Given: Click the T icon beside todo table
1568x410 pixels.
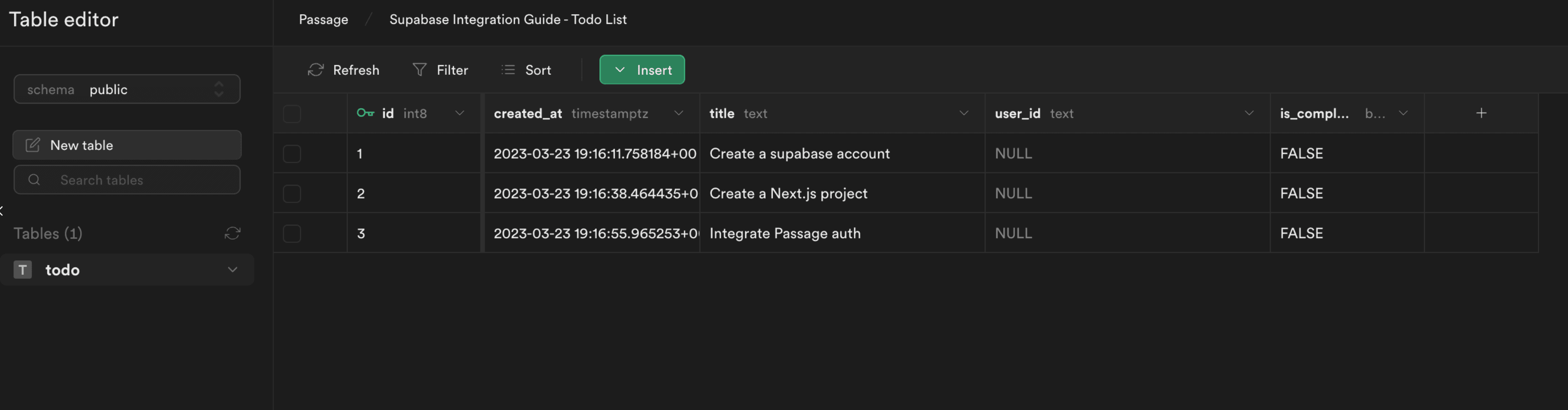Looking at the screenshot, I should tap(22, 270).
